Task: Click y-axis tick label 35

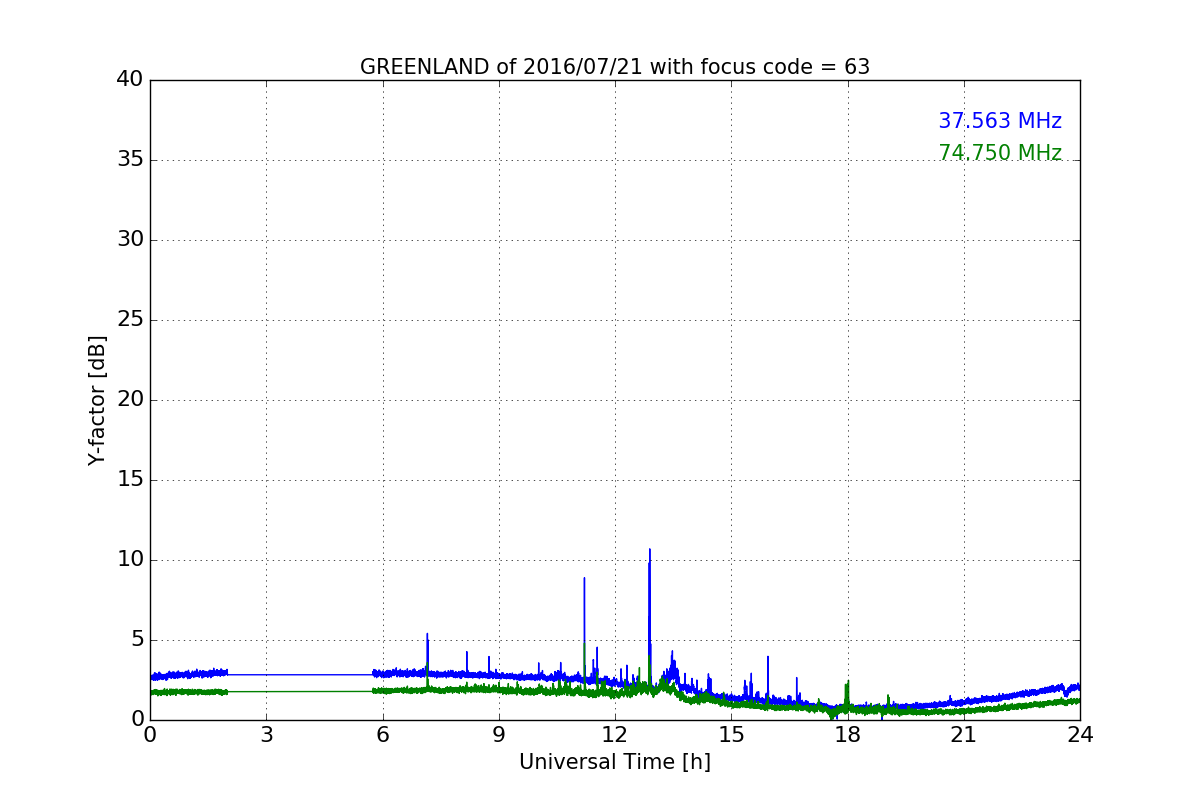Action: [130, 159]
